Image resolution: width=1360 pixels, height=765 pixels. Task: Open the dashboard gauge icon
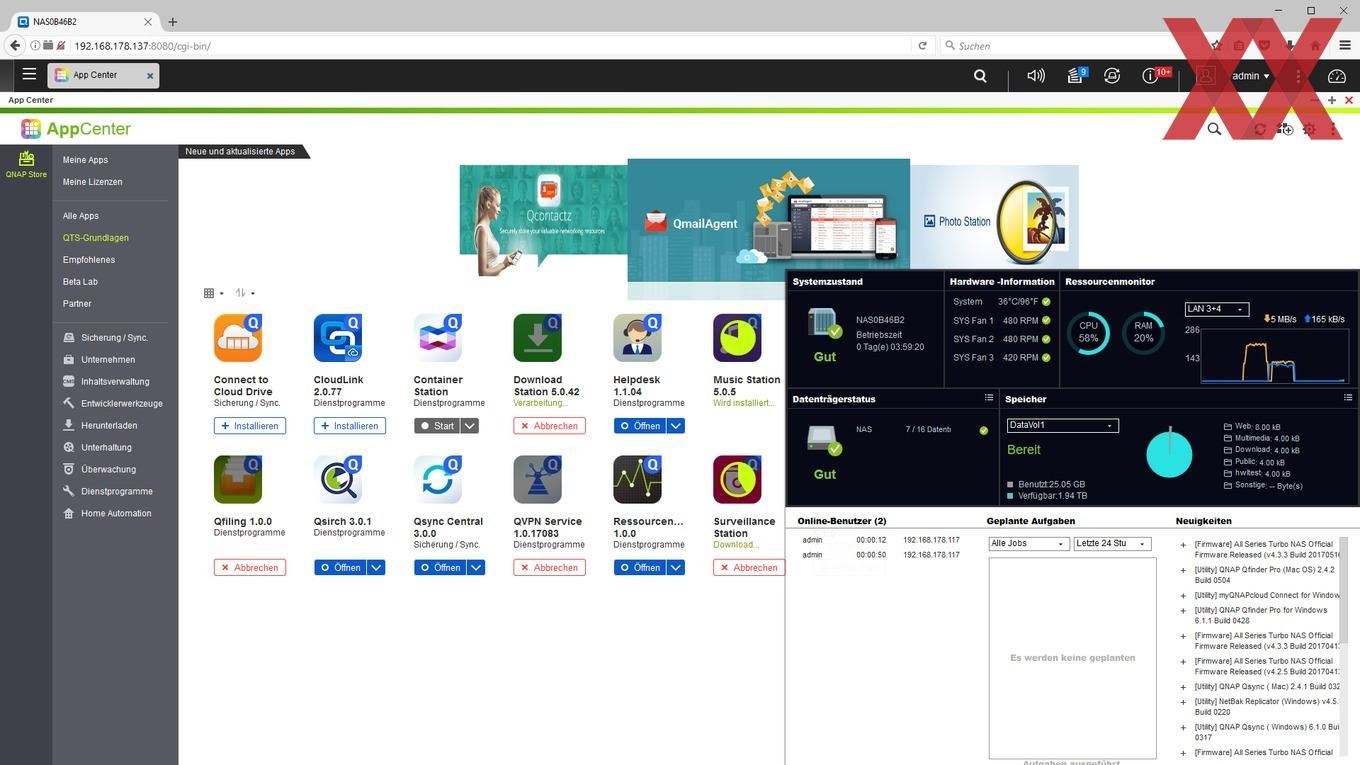(x=1337, y=75)
